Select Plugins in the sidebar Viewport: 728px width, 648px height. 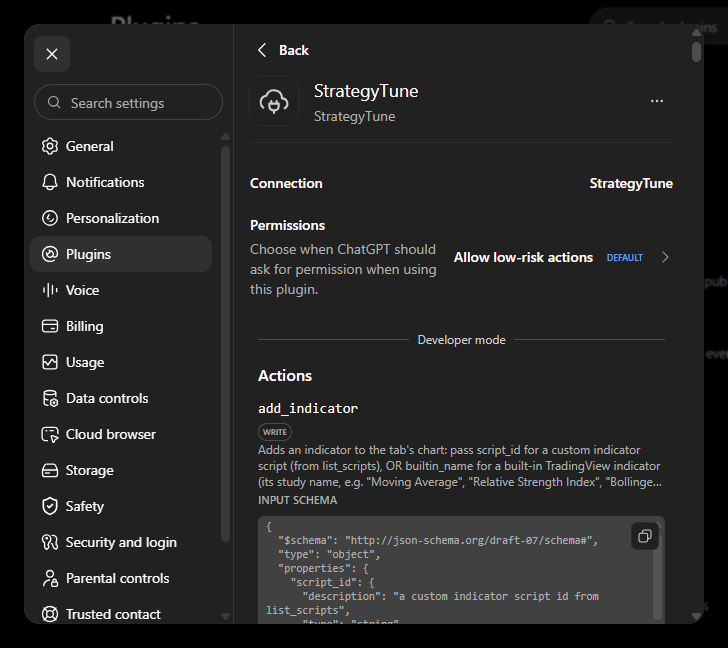(x=121, y=254)
